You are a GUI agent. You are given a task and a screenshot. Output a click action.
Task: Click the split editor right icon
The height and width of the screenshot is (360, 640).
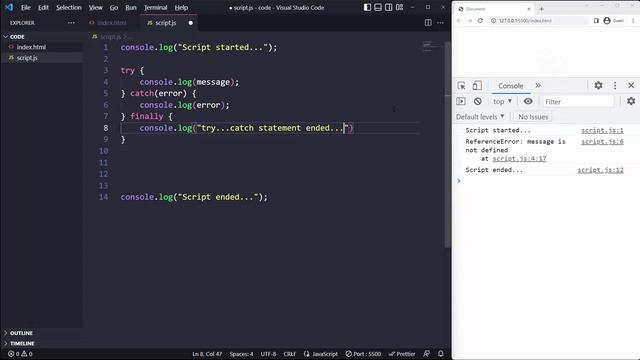click(428, 23)
